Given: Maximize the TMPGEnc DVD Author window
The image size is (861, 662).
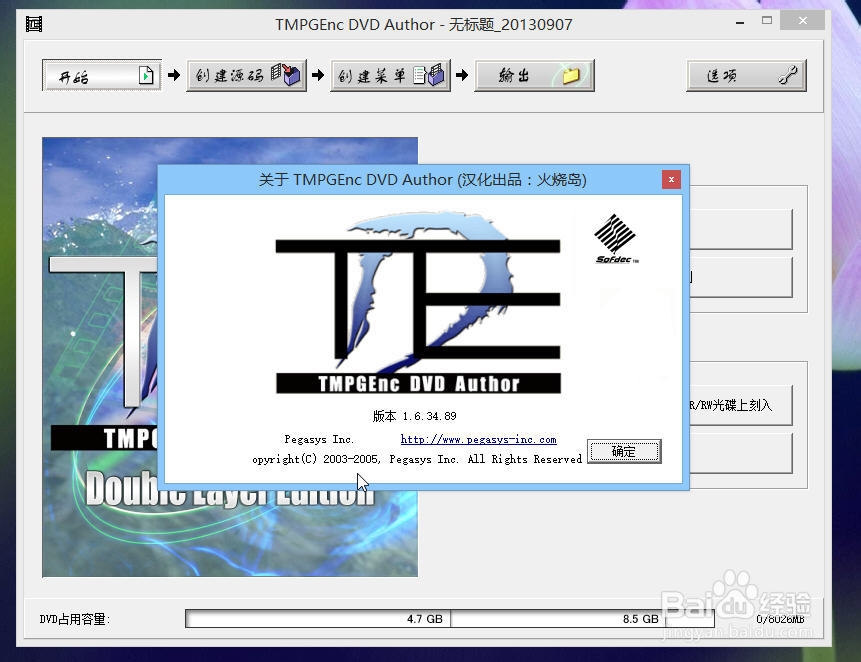Looking at the screenshot, I should click(767, 21).
